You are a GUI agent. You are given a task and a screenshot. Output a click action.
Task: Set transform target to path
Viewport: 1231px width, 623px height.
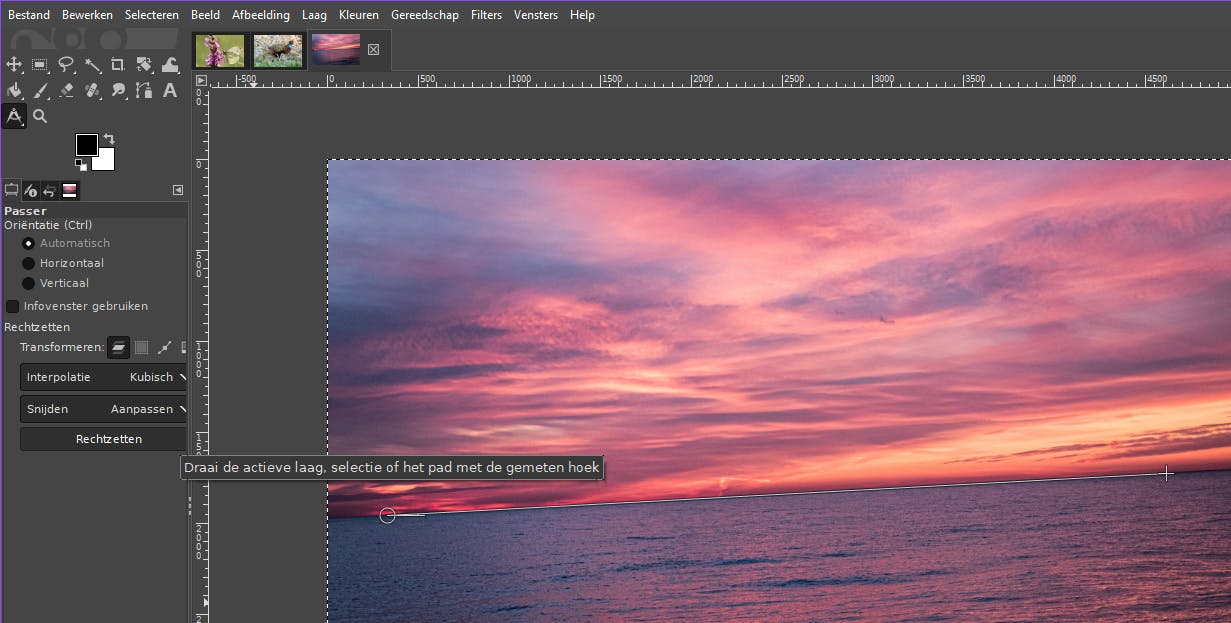click(164, 347)
